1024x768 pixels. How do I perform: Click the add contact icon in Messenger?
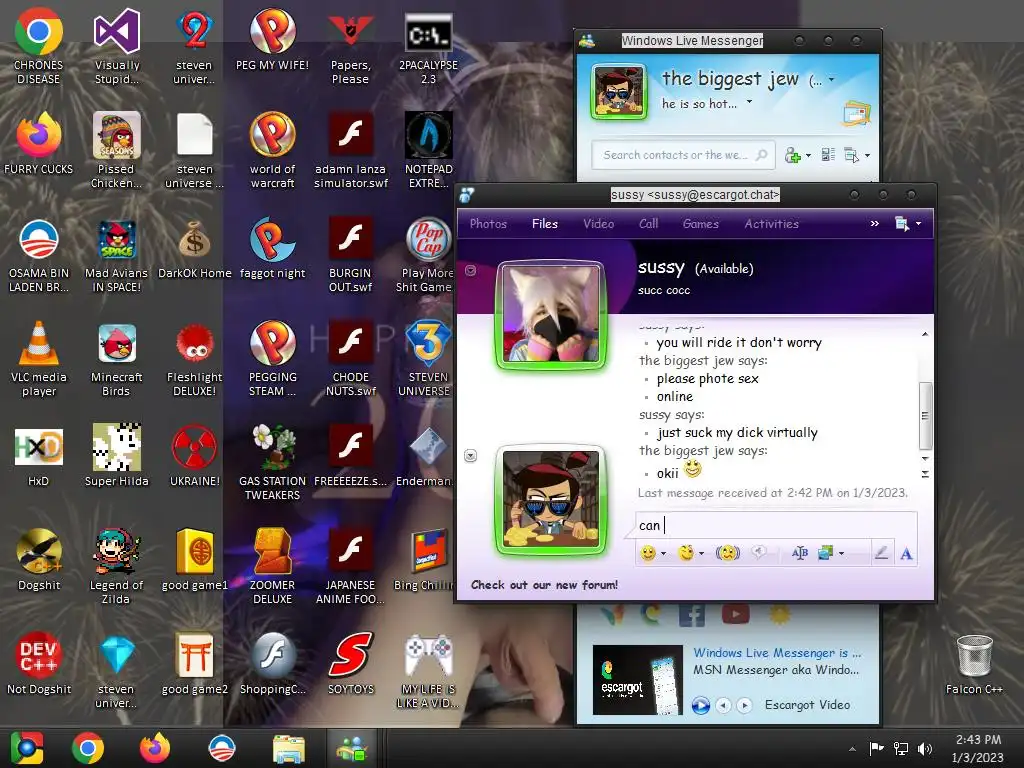(792, 155)
